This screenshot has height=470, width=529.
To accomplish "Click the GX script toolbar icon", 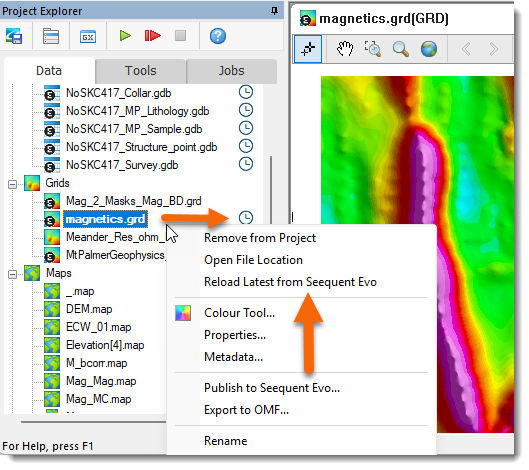I will (88, 36).
